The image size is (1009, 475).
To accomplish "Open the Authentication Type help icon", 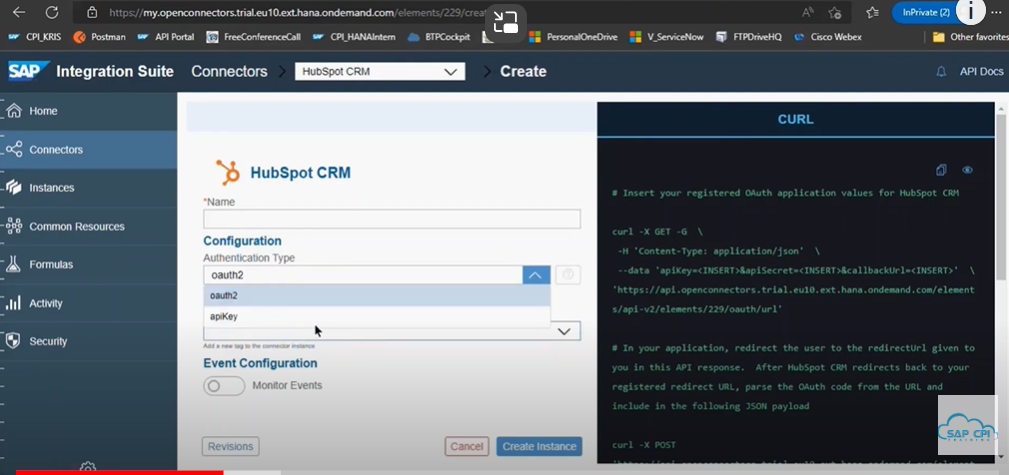I will point(568,275).
